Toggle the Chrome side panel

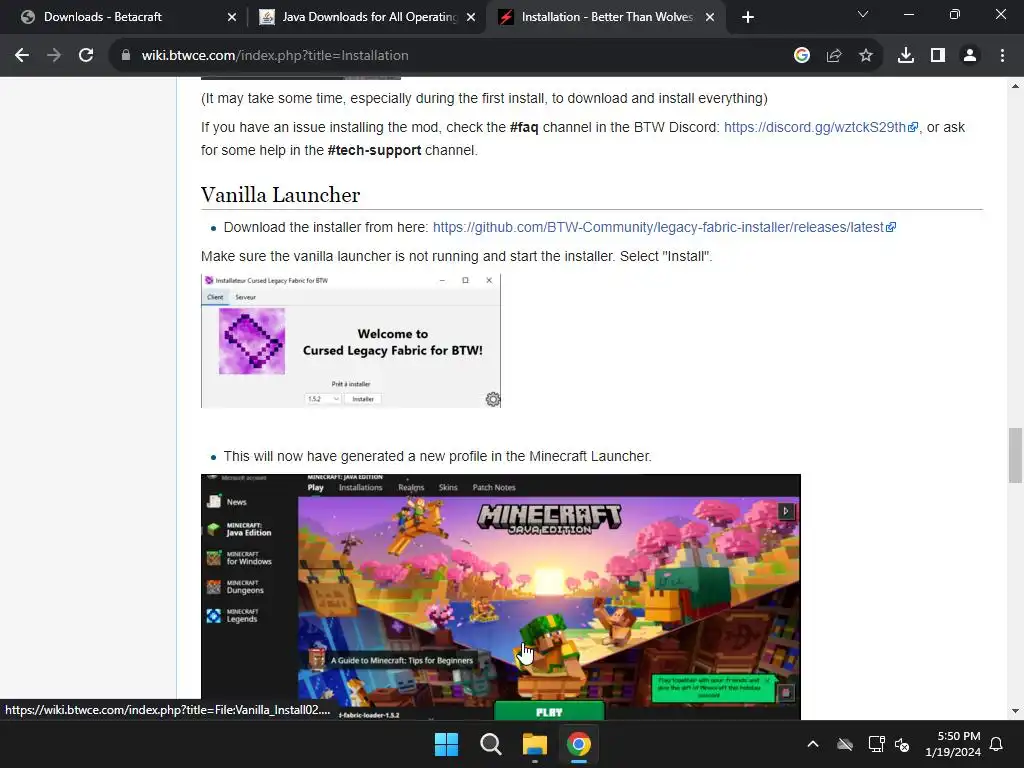(x=938, y=56)
